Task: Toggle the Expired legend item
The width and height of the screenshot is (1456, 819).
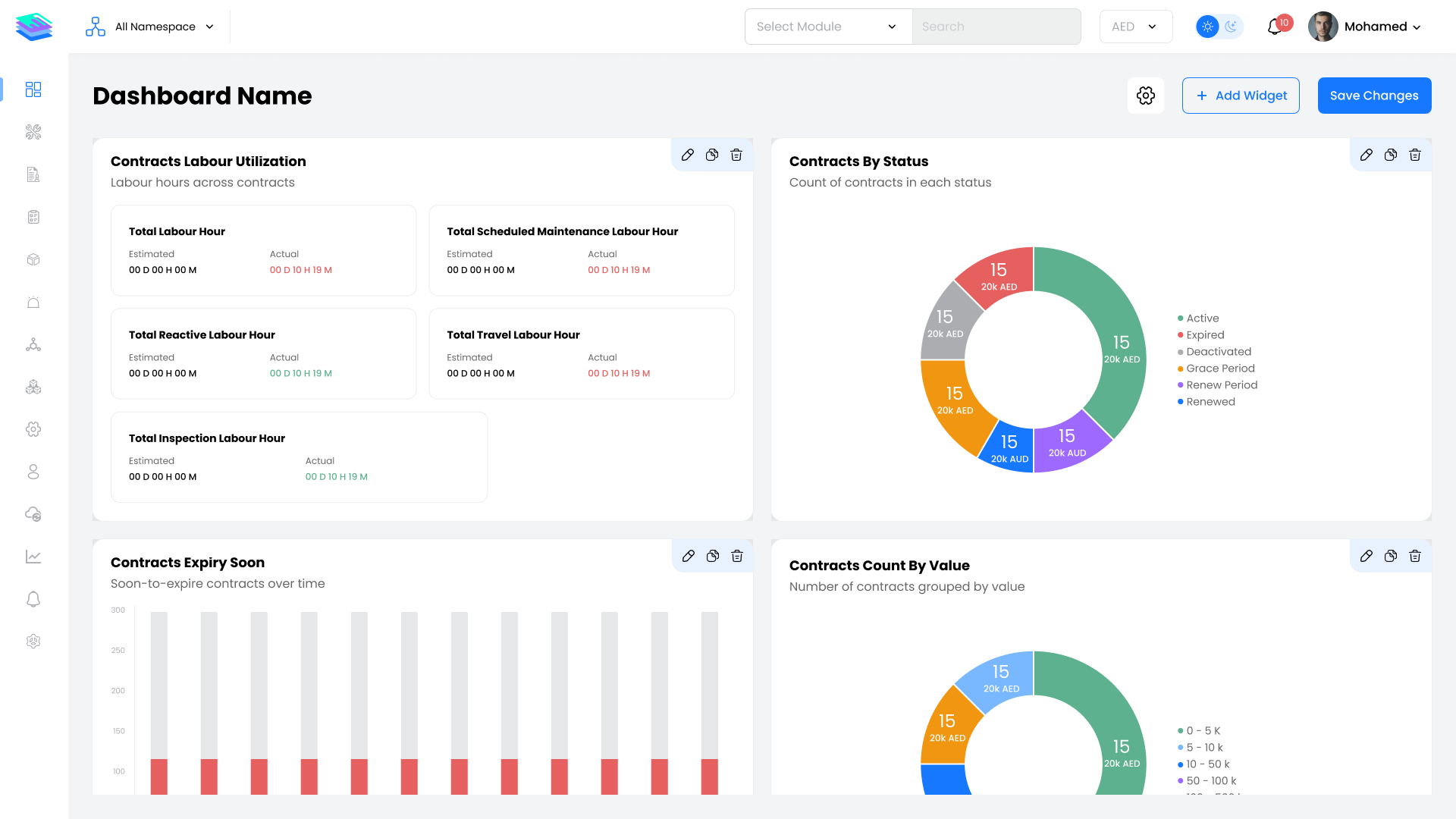Action: pyautogui.click(x=1201, y=335)
